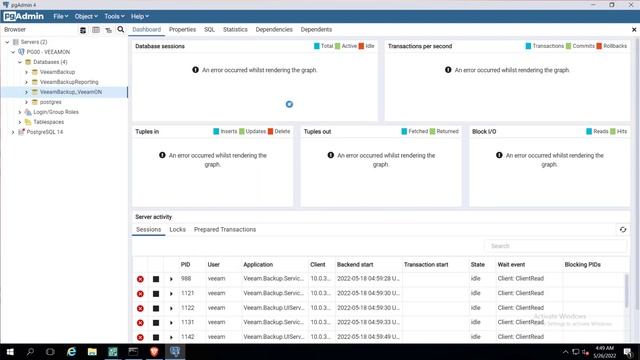Image resolution: width=640 pixels, height=360 pixels.
Task: Select the Sessions tab
Action: 149,229
